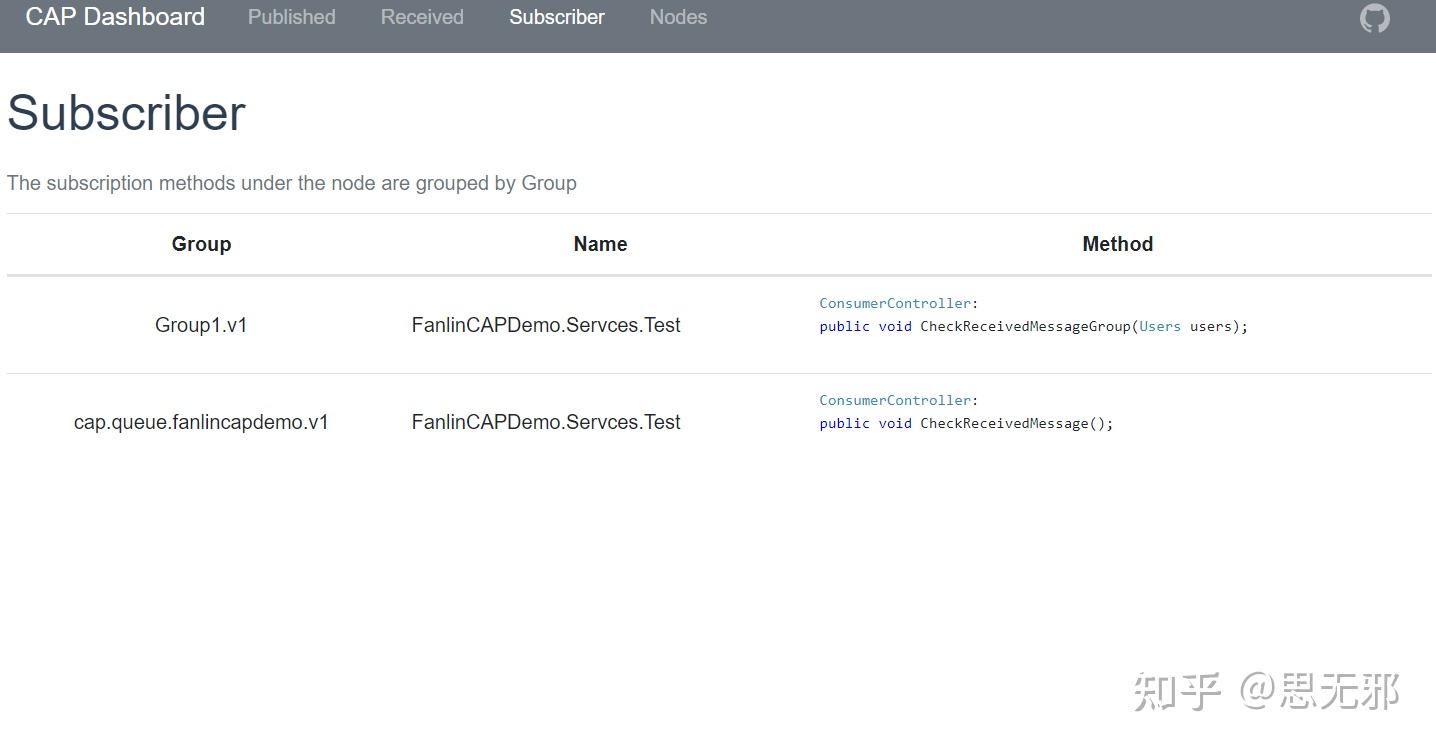
Task: Select the Subscriber navigation tab
Action: (557, 17)
